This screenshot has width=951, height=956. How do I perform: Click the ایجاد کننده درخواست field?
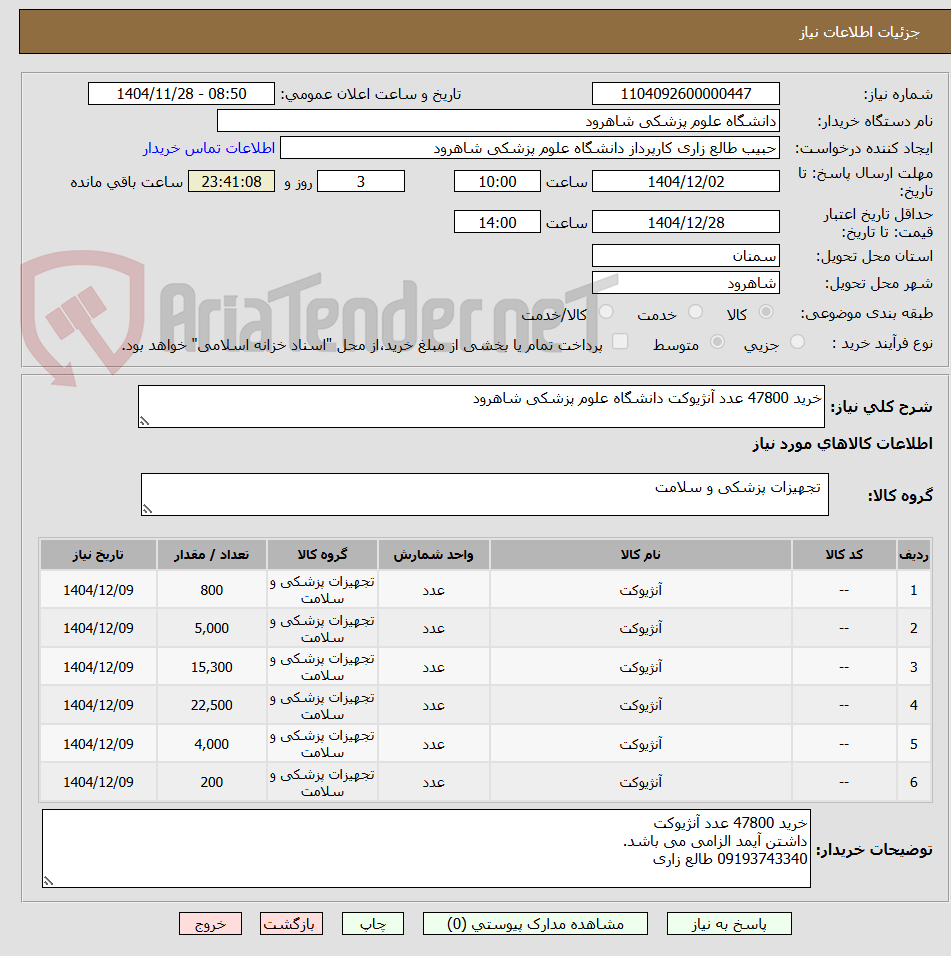point(530,148)
